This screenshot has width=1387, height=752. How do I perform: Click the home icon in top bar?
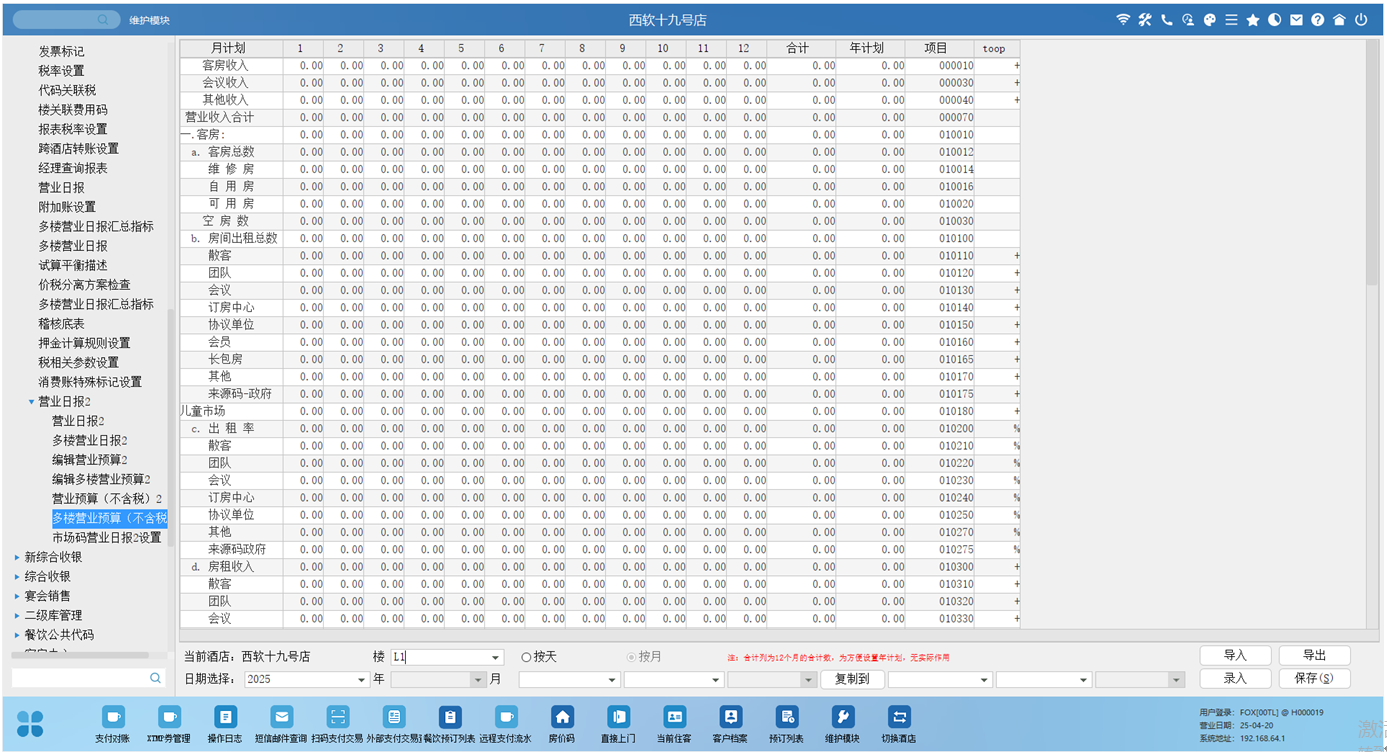point(1339,20)
